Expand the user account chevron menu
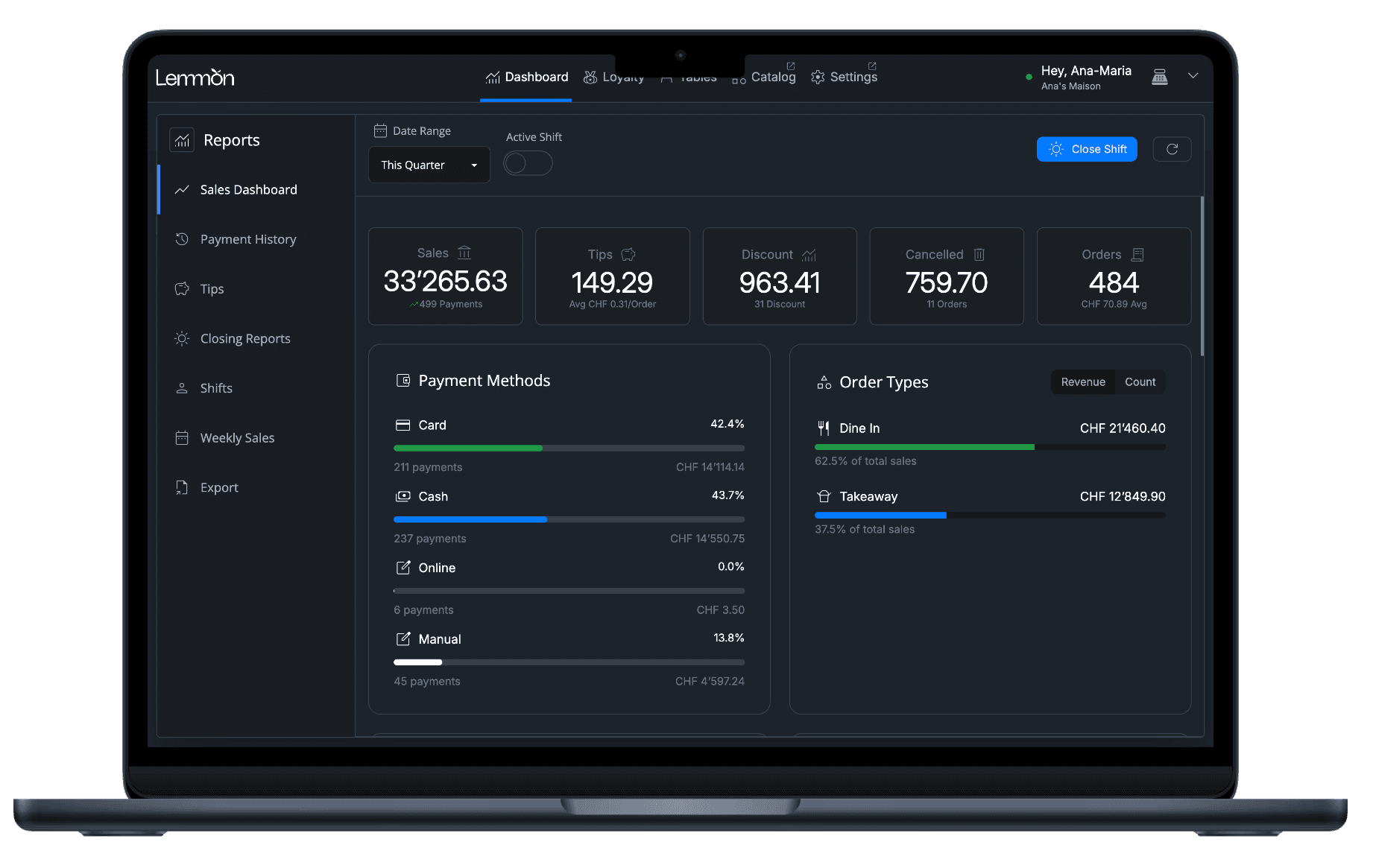Screen dimensions: 1373x868 point(1193,76)
